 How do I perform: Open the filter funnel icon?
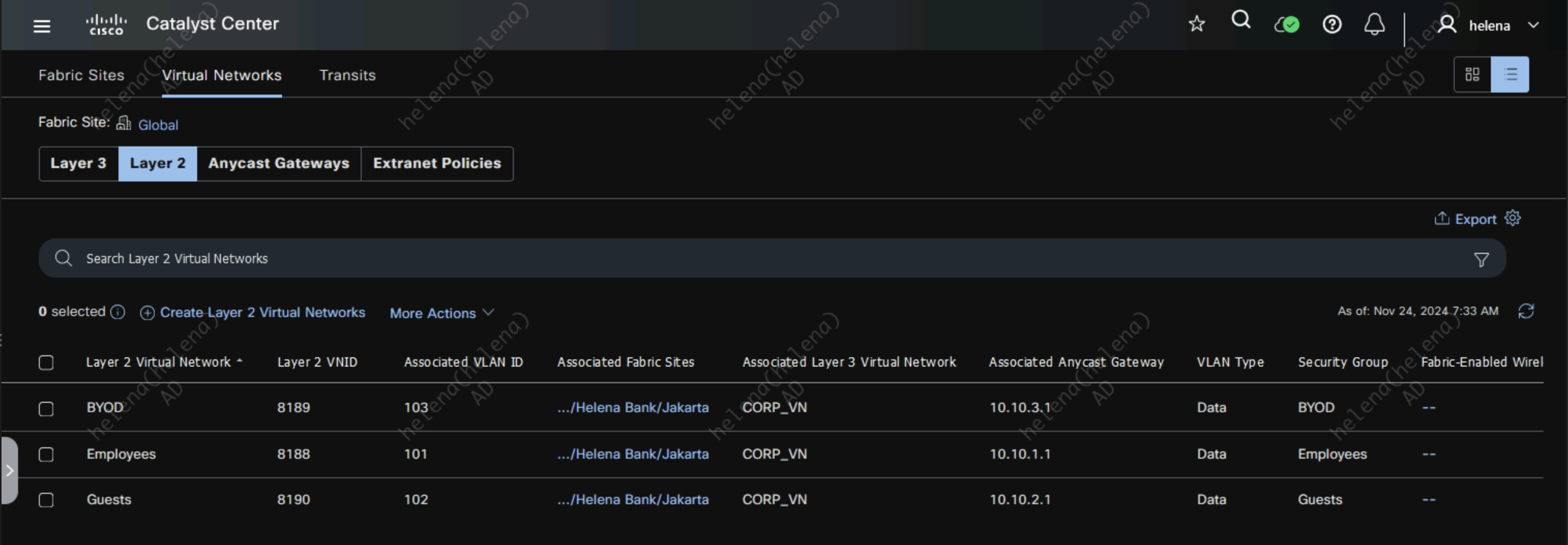[x=1481, y=260]
